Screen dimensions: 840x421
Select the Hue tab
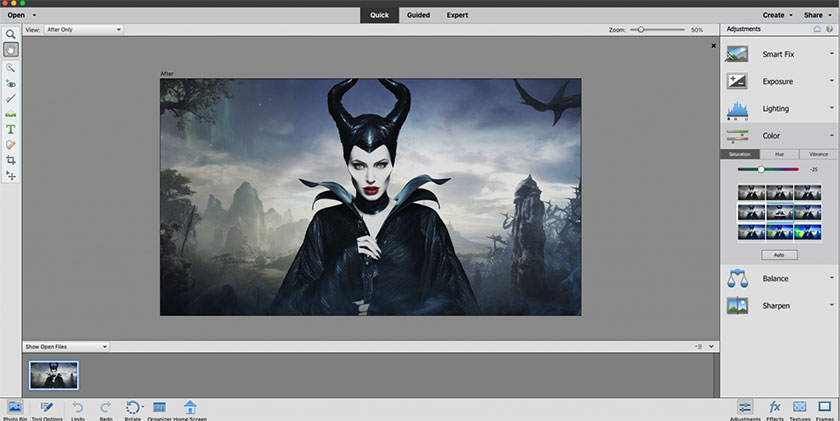click(779, 154)
